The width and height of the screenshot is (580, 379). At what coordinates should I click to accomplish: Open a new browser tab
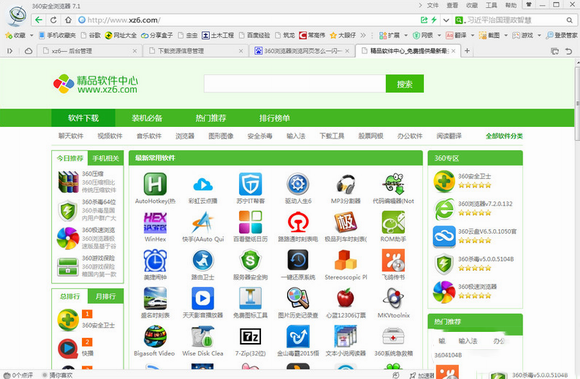(467, 51)
